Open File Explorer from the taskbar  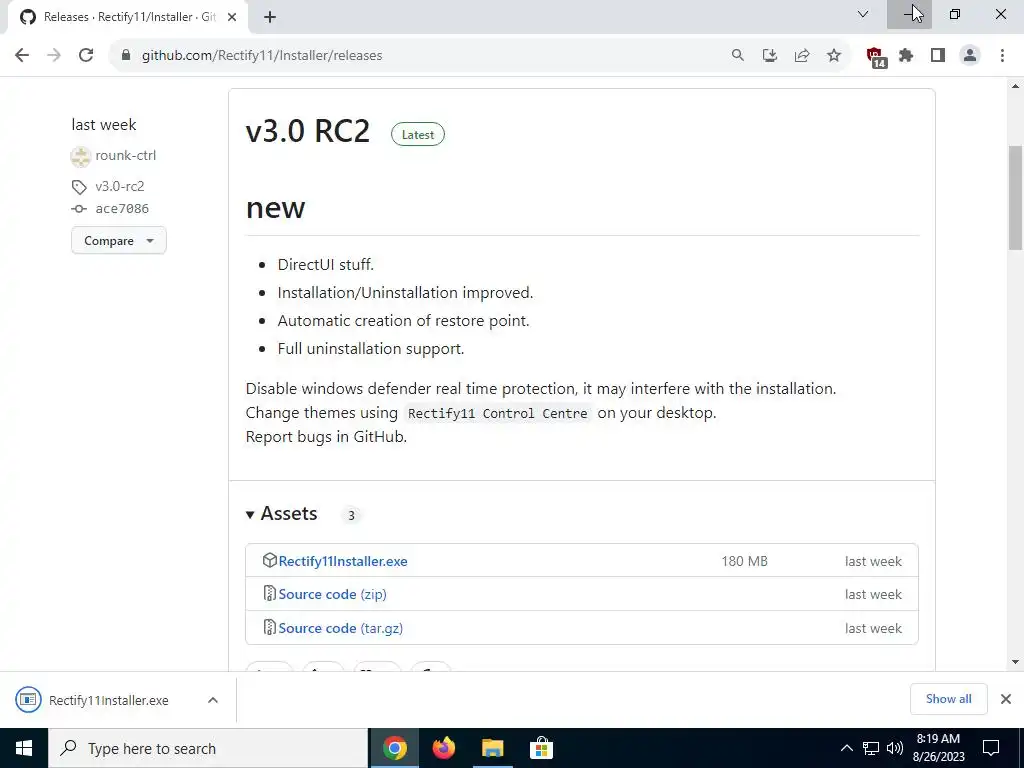(x=493, y=748)
